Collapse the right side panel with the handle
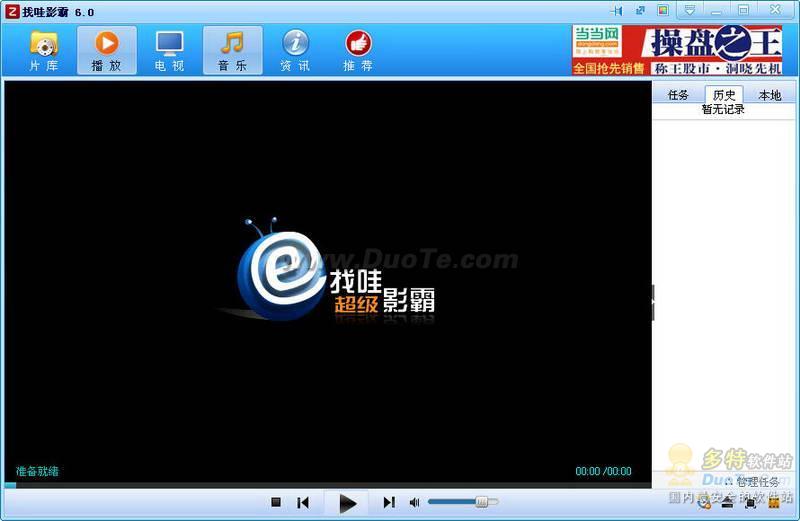800x521 pixels. [653, 303]
